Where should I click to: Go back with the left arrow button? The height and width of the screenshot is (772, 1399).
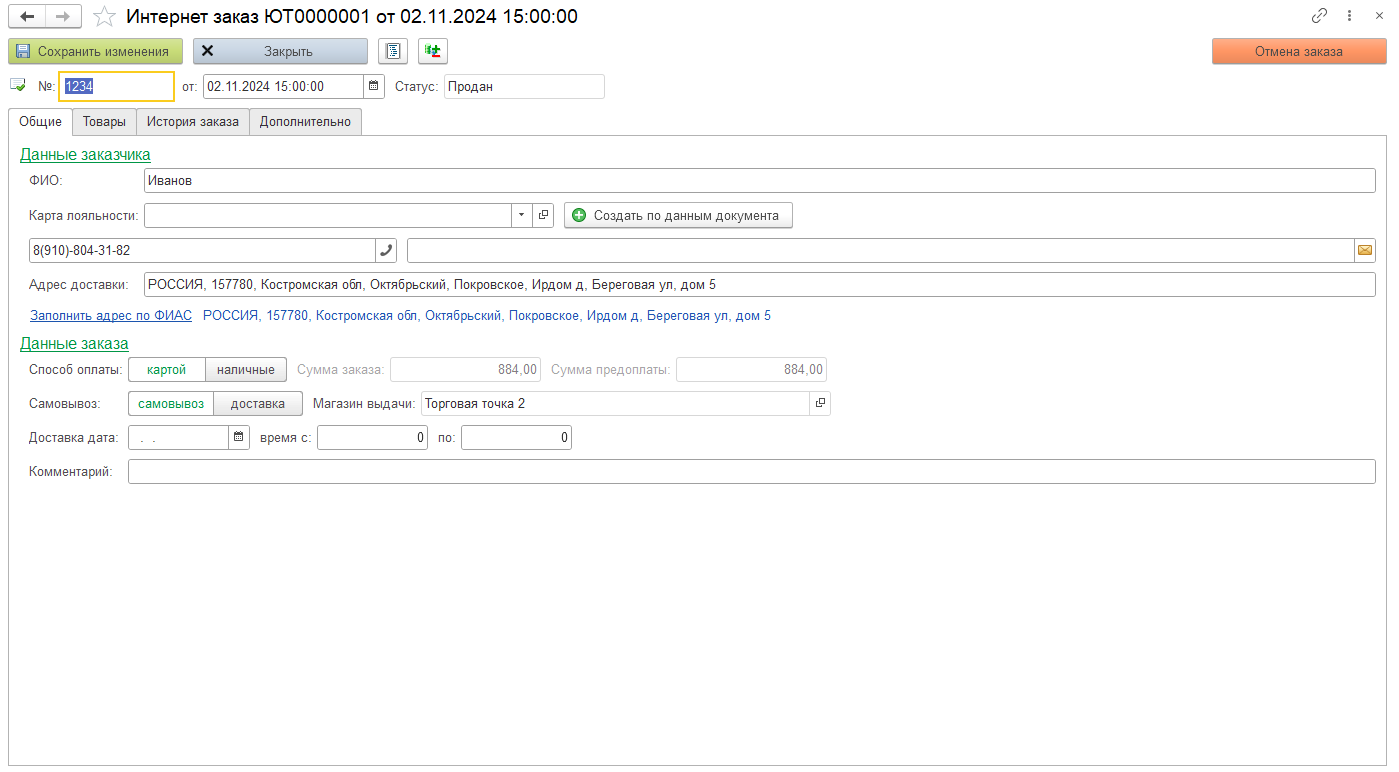click(x=27, y=17)
